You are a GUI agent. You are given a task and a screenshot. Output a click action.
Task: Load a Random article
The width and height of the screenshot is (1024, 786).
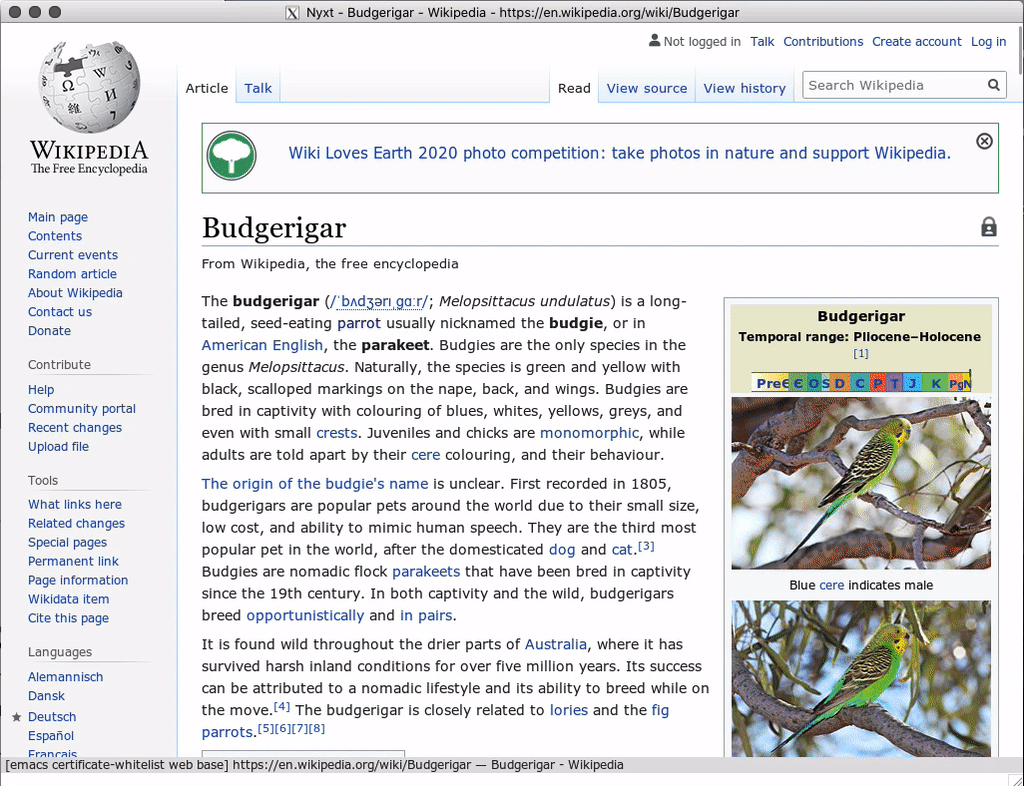point(72,274)
